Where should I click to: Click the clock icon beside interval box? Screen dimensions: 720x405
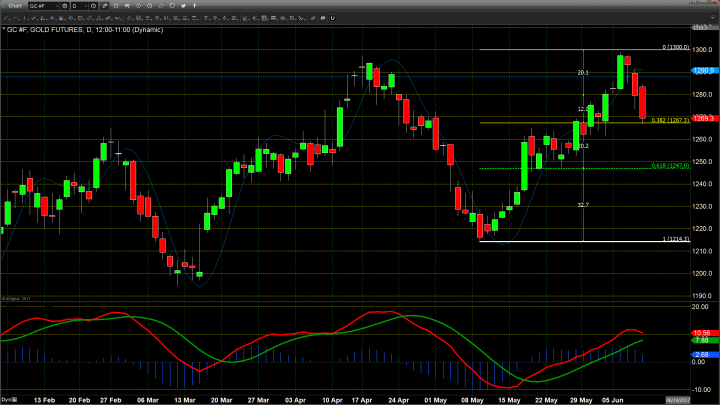(x=93, y=6)
